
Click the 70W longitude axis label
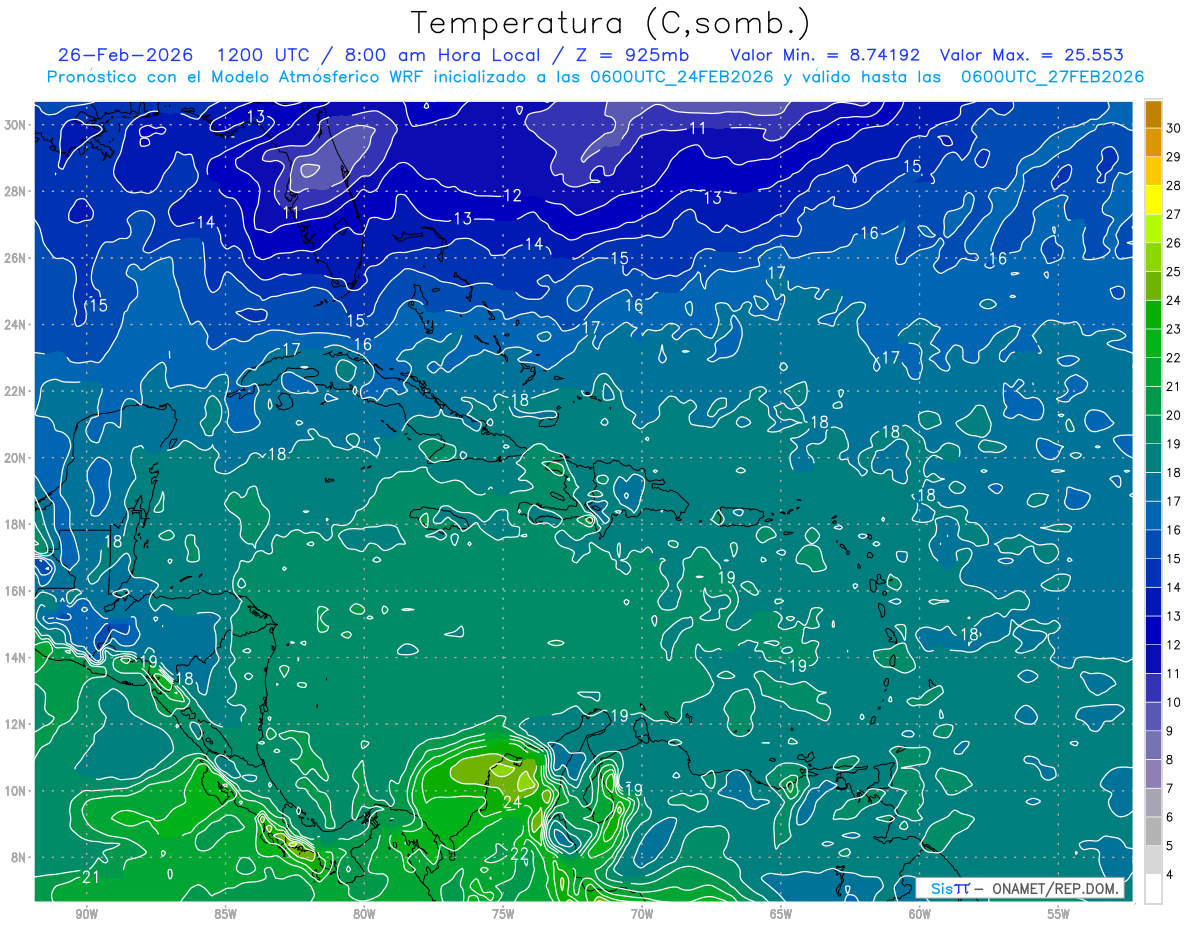click(x=642, y=914)
